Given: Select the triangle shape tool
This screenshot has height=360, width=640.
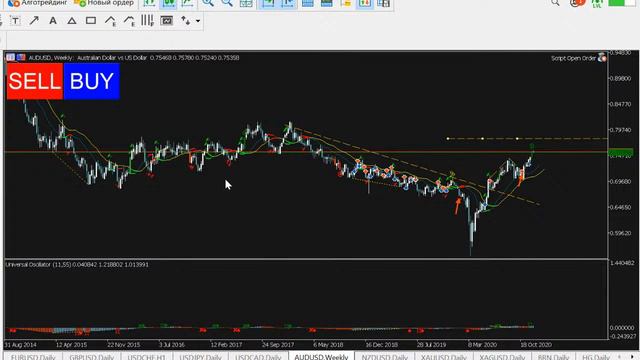Looking at the screenshot, I should [x=72, y=20].
